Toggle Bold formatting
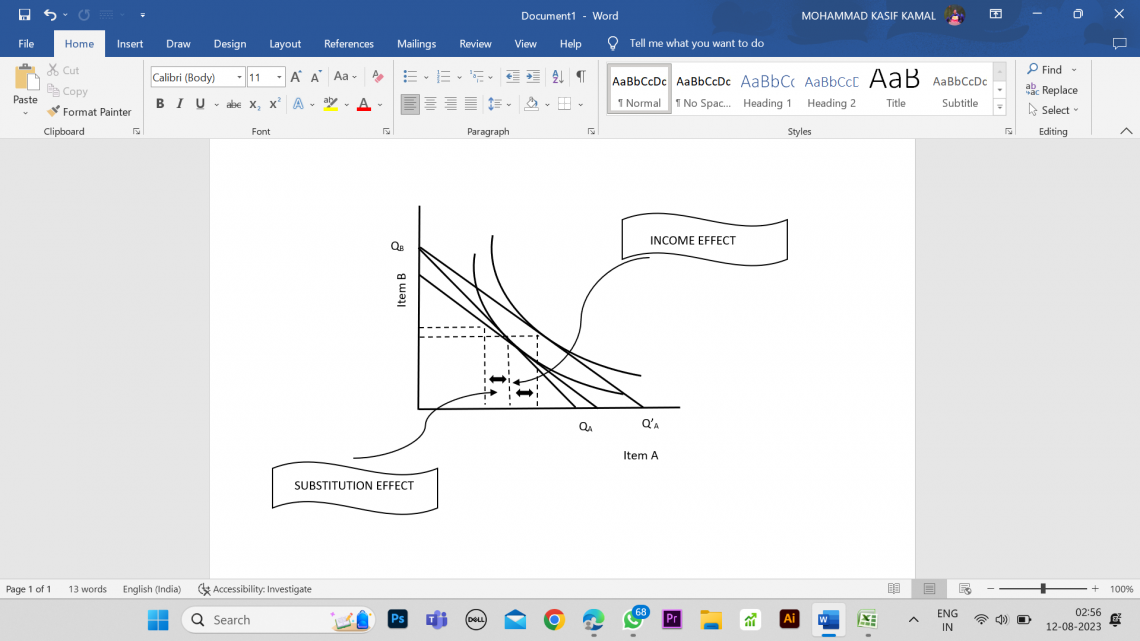Screen dimensions: 1140x641 [160, 104]
